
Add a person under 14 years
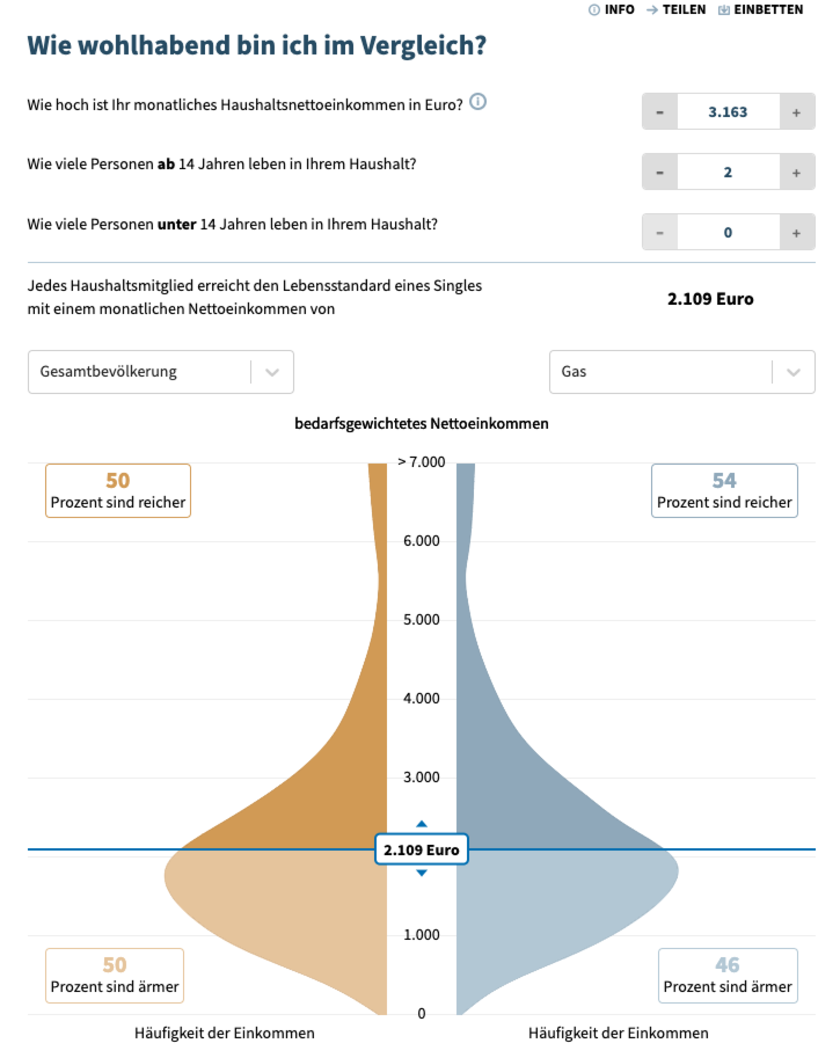point(796,232)
